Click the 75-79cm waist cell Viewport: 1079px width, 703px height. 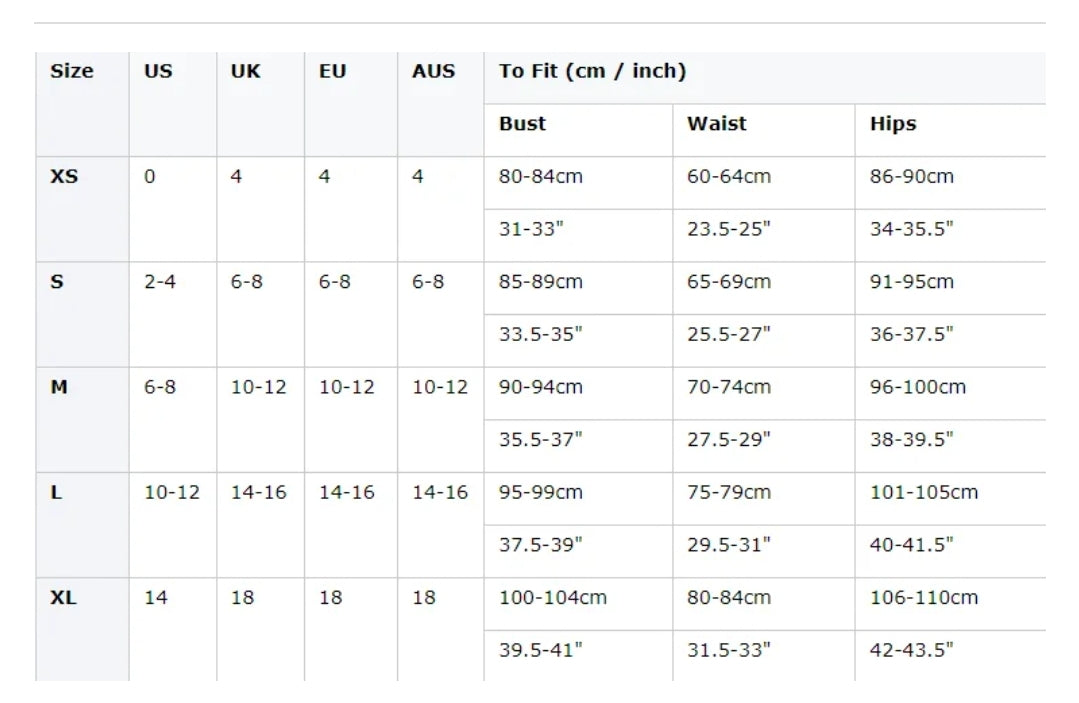pos(729,492)
